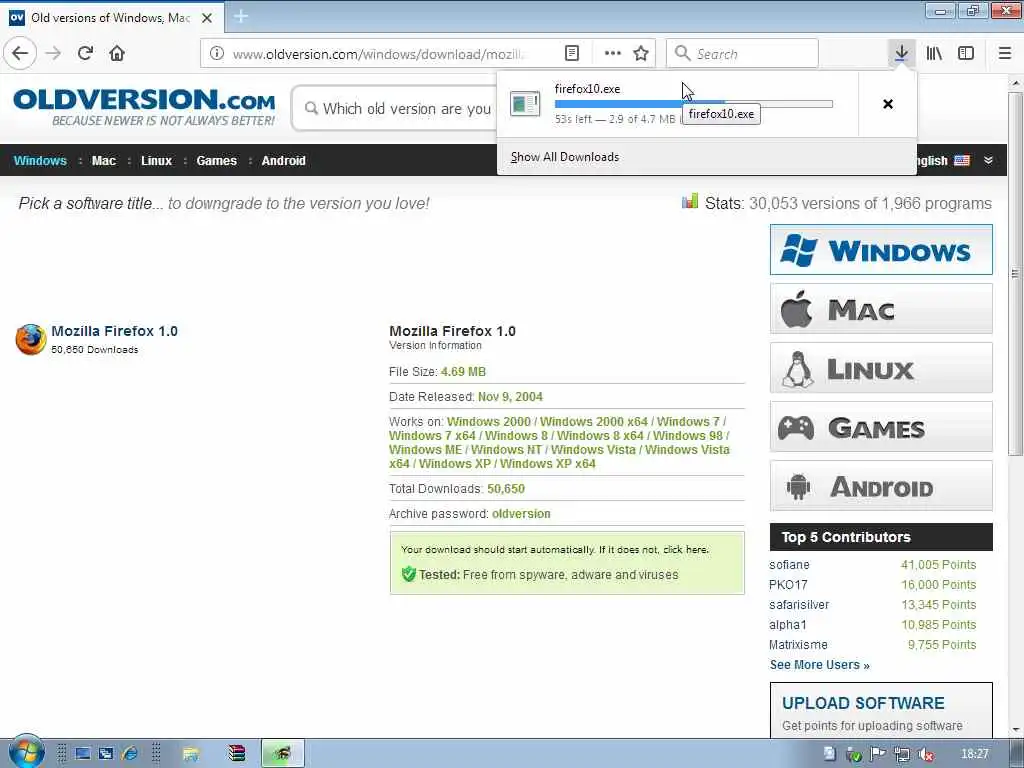This screenshot has width=1024, height=768.
Task: Click Show Desktop quick launch icon
Action: (82, 754)
